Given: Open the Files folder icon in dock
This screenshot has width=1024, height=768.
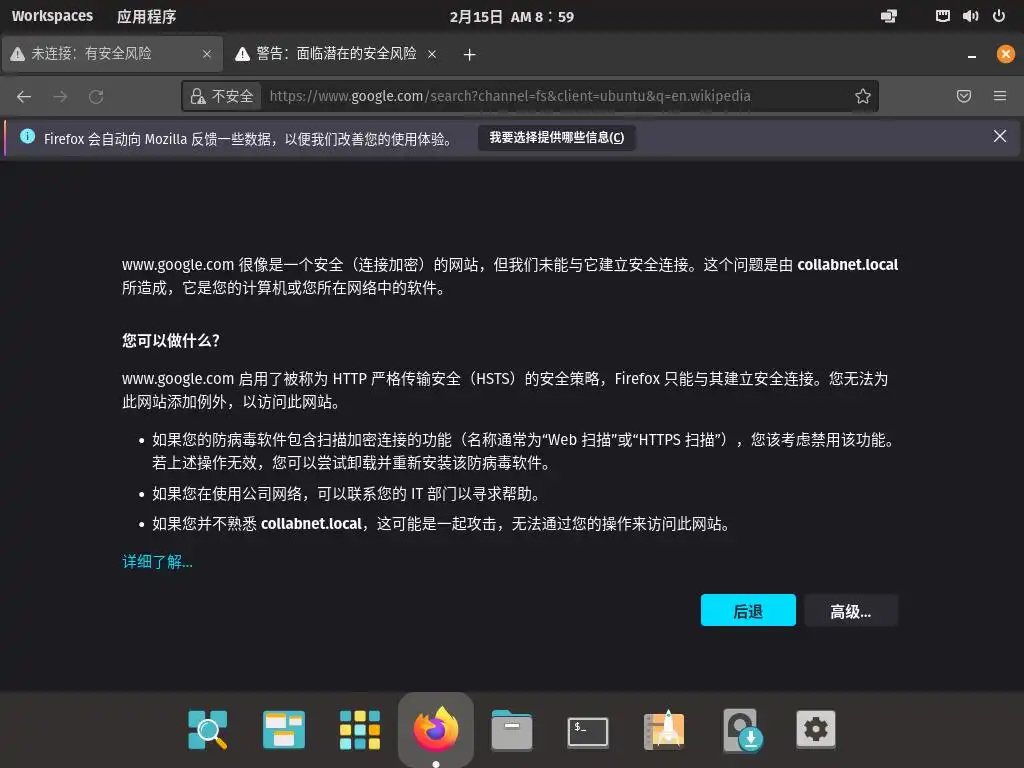Looking at the screenshot, I should pos(511,729).
